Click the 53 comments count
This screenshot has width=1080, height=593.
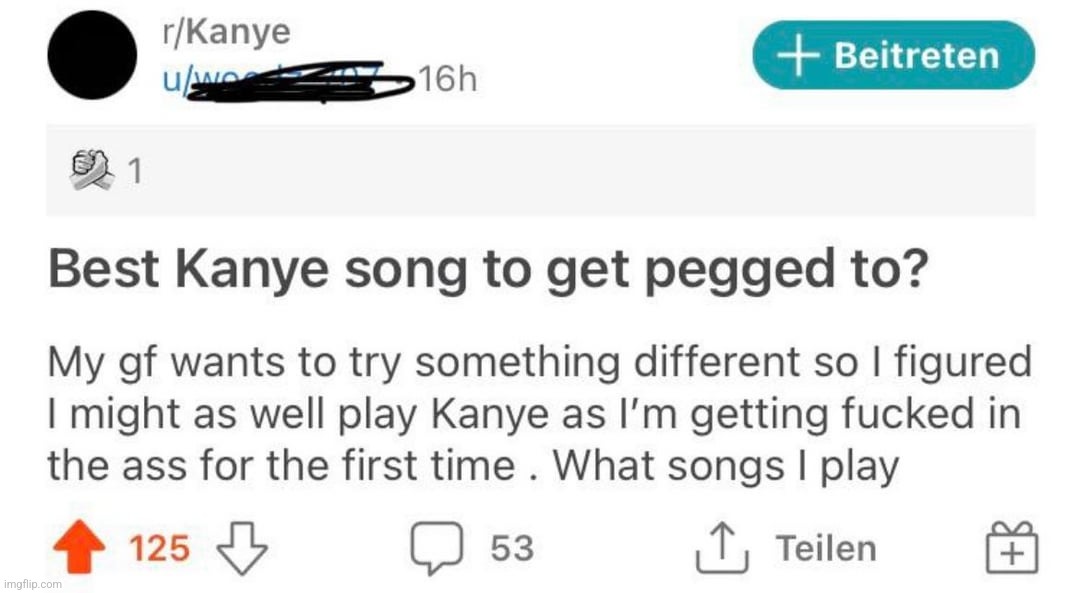(512, 549)
